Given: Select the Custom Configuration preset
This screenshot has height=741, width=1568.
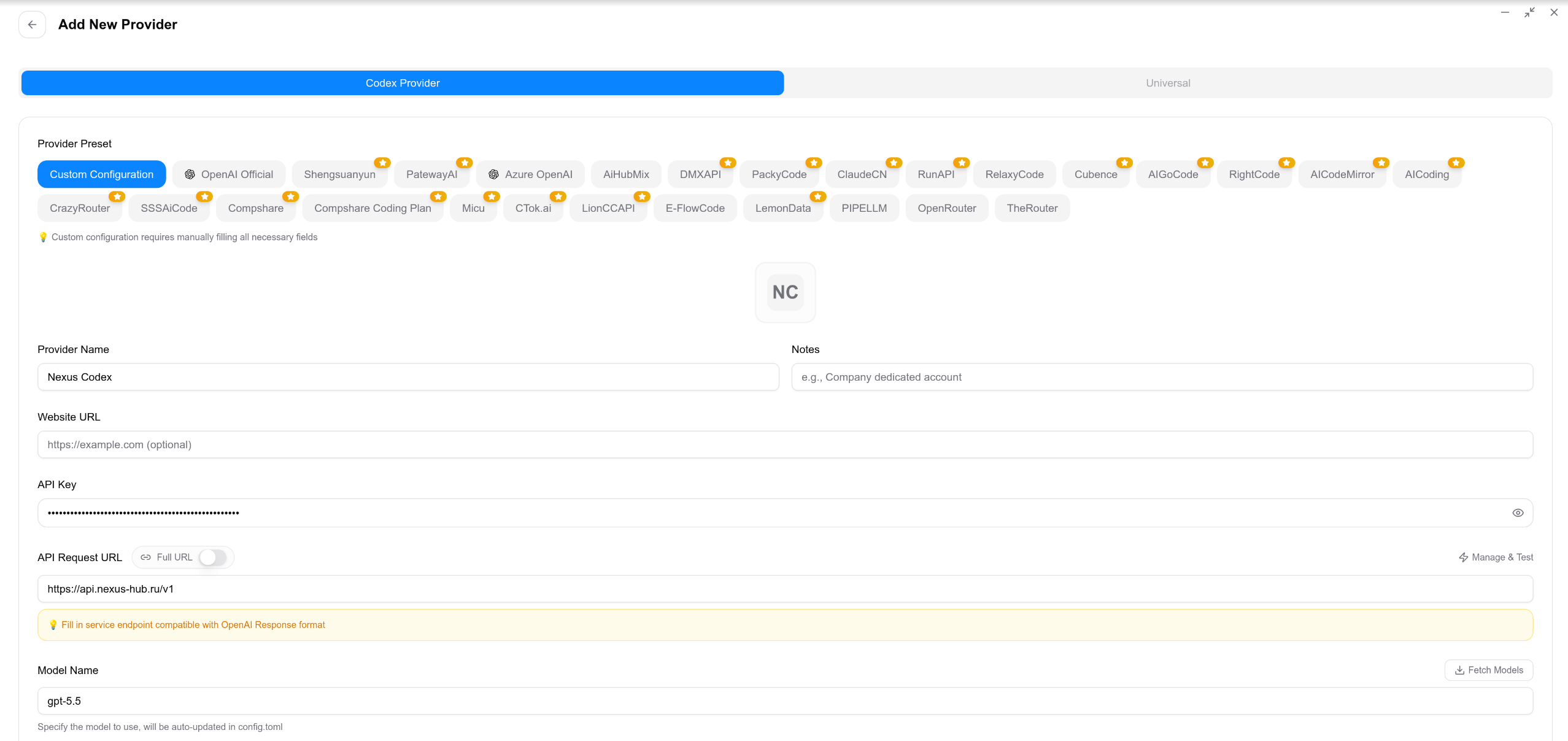Looking at the screenshot, I should pos(102,174).
